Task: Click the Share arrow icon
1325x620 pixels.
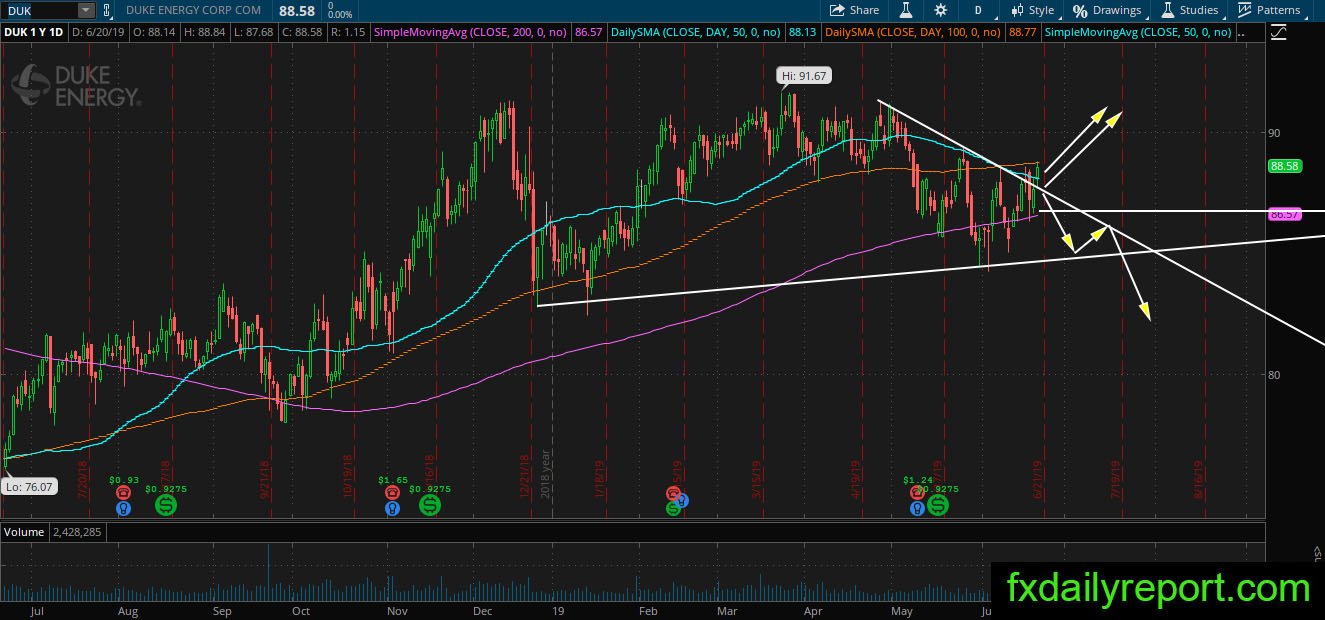Action: (837, 10)
